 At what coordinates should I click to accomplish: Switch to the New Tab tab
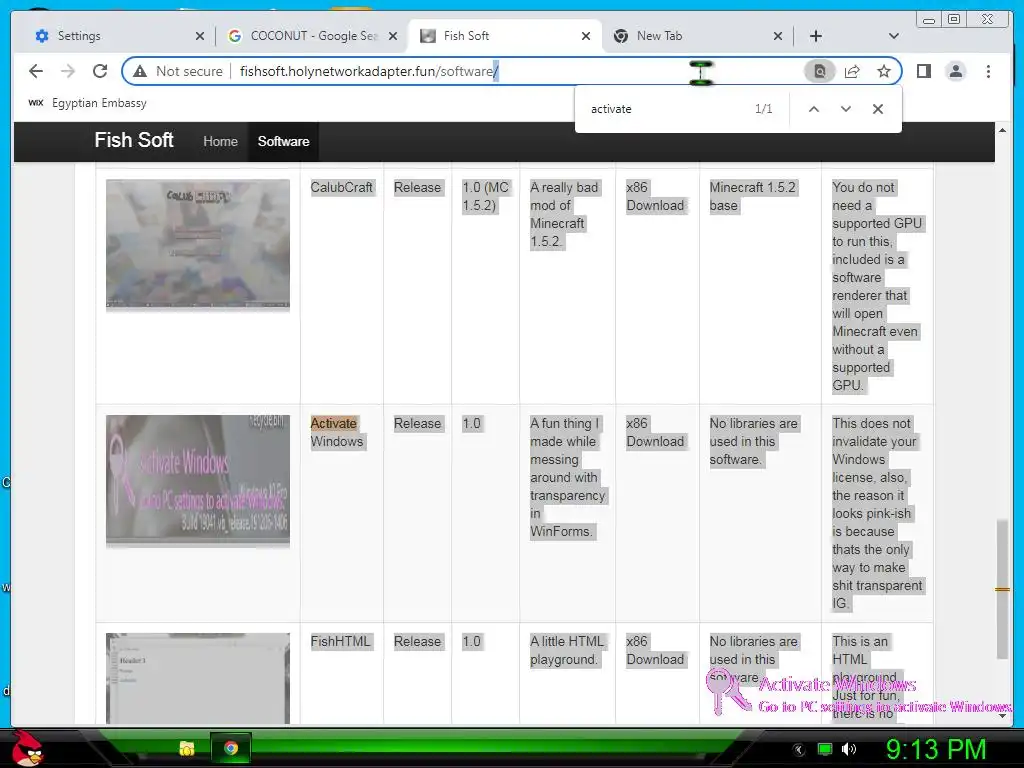pyautogui.click(x=697, y=36)
